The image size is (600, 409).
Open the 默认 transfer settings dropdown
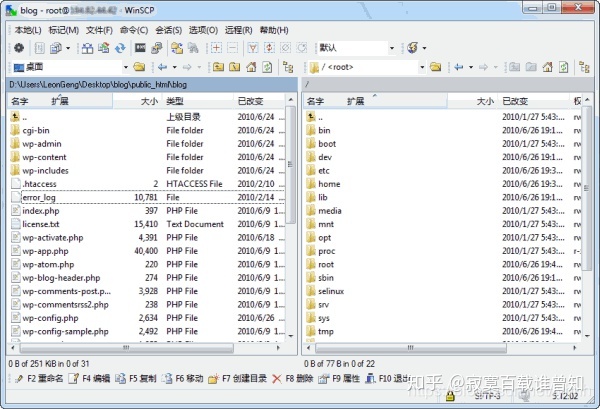(392, 48)
